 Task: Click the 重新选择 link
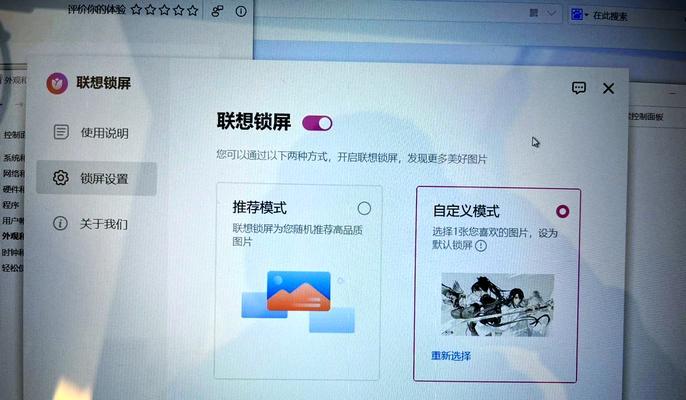click(x=451, y=356)
